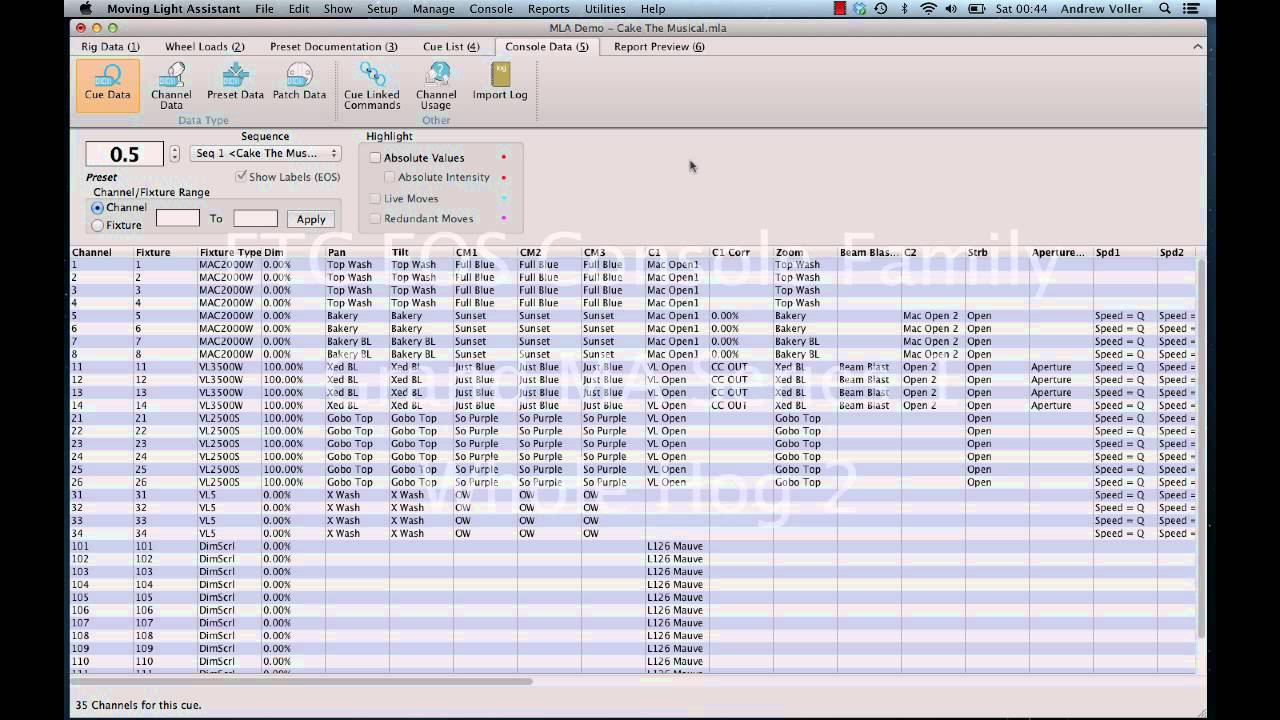The height and width of the screenshot is (720, 1280).
Task: Collapse the ribbon with chevron
Action: tap(1197, 46)
